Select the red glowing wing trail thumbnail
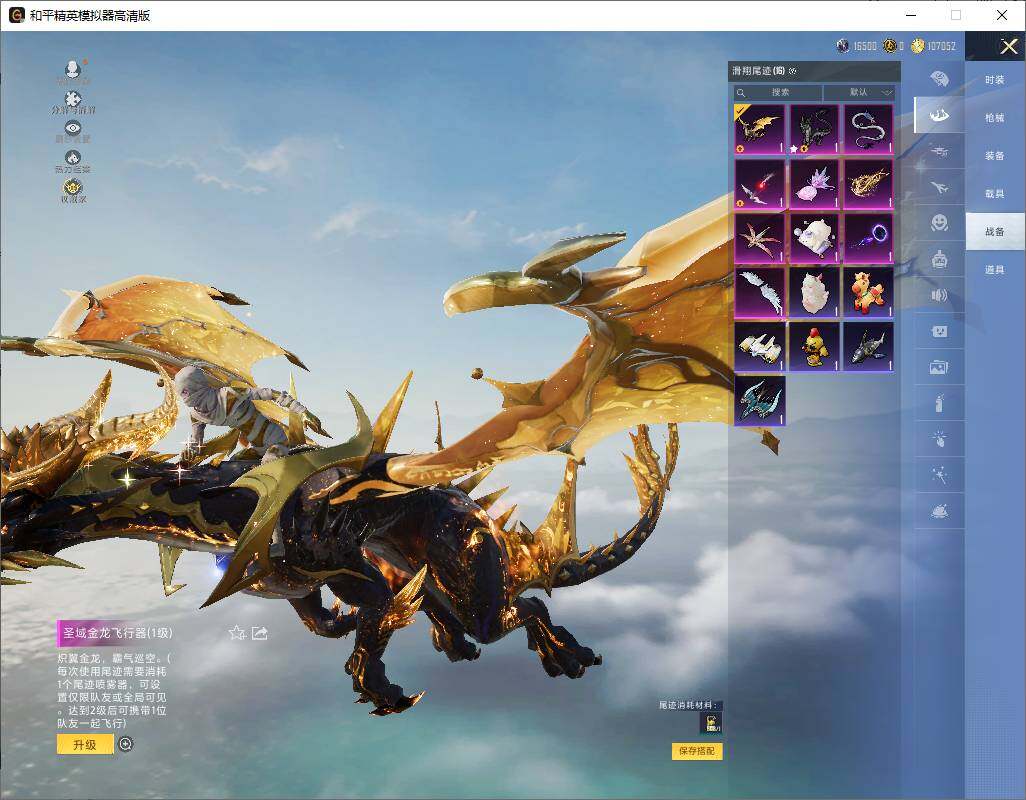Screen dimensions: 1026x800 point(760,184)
